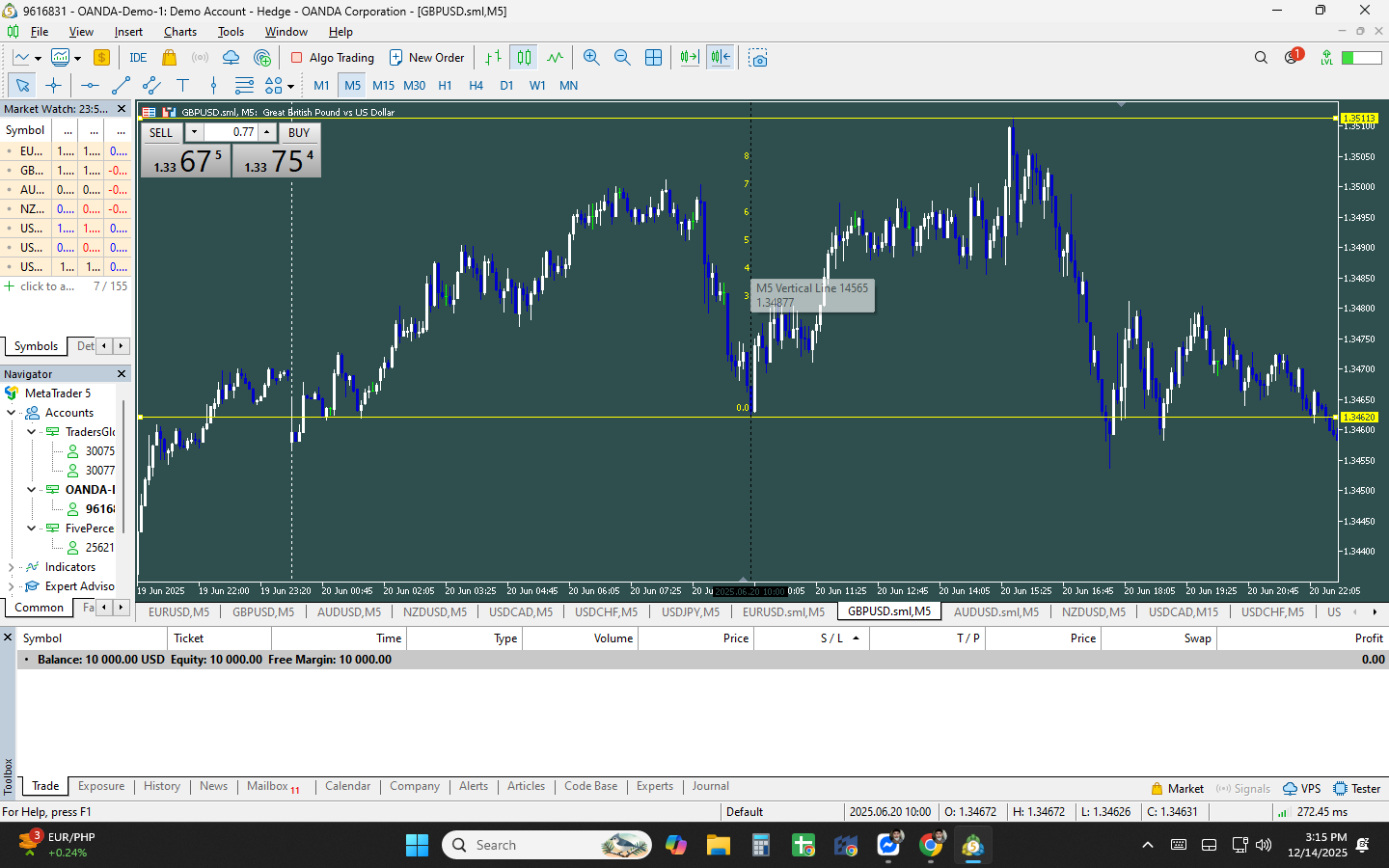Click the BUY button
The image size is (1389, 868).
[x=299, y=132]
